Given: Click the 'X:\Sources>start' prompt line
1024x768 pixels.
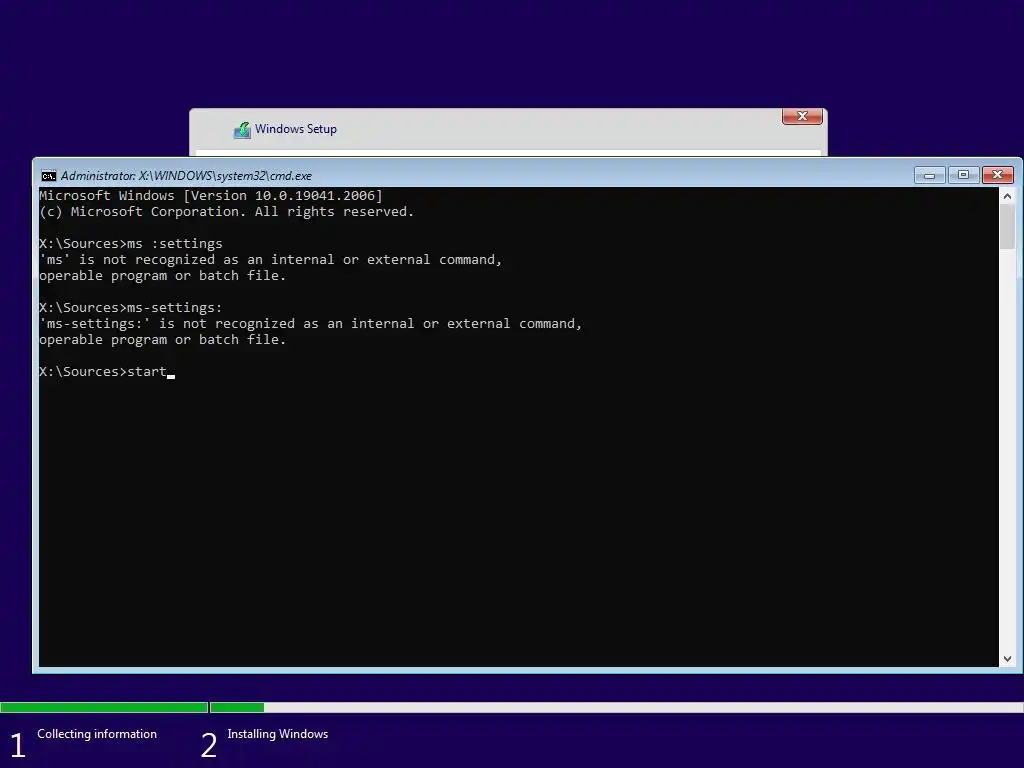Looking at the screenshot, I should (106, 372).
